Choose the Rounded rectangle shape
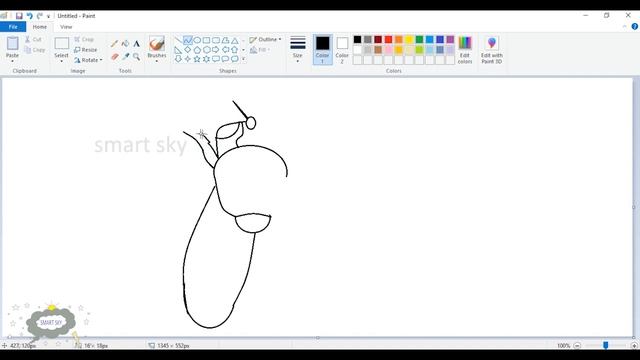This screenshot has height=360, width=640. click(x=216, y=40)
